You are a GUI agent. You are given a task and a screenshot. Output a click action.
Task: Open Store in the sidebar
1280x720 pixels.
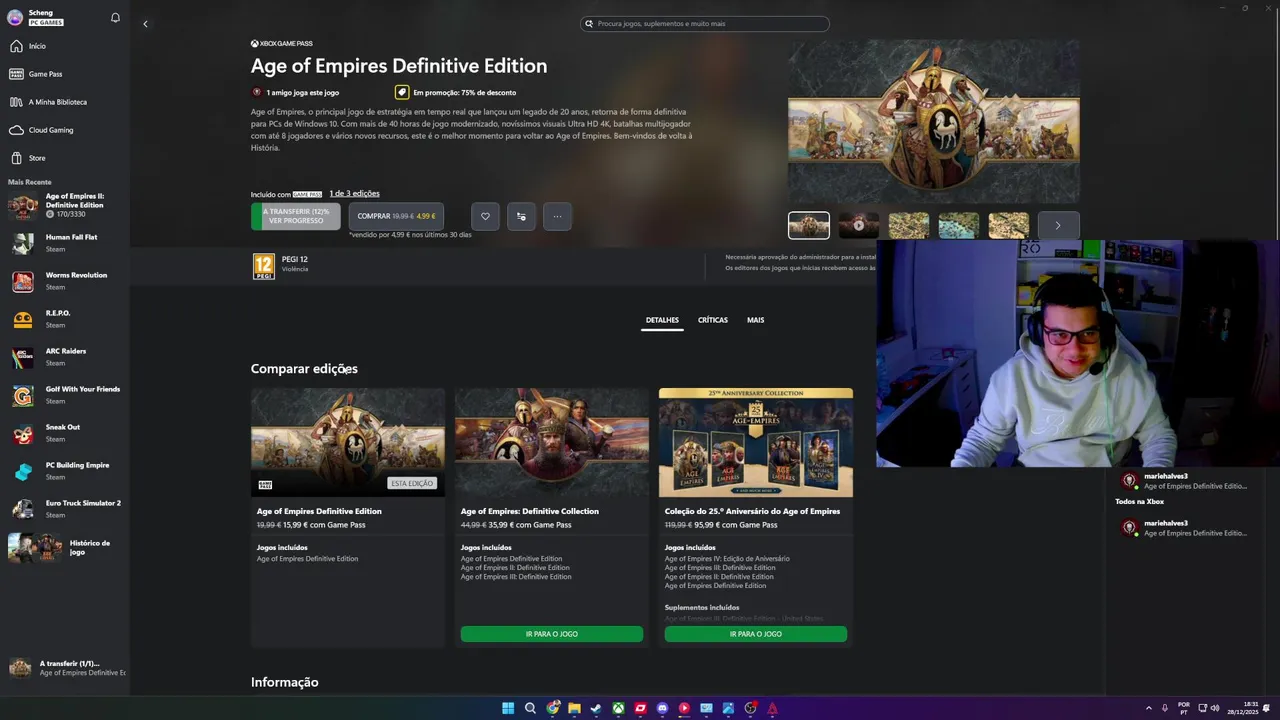coord(65,158)
